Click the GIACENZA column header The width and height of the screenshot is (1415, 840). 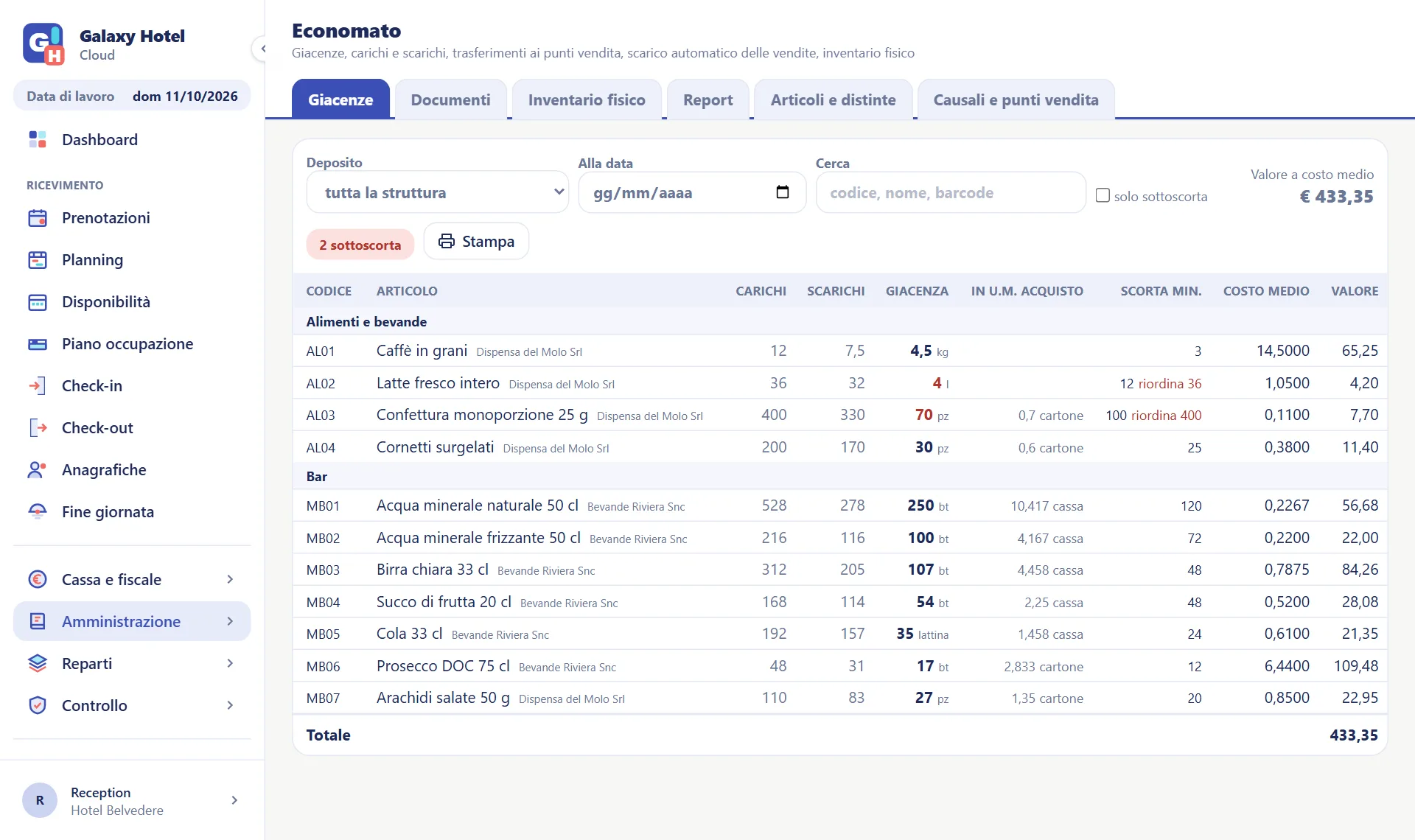917,291
